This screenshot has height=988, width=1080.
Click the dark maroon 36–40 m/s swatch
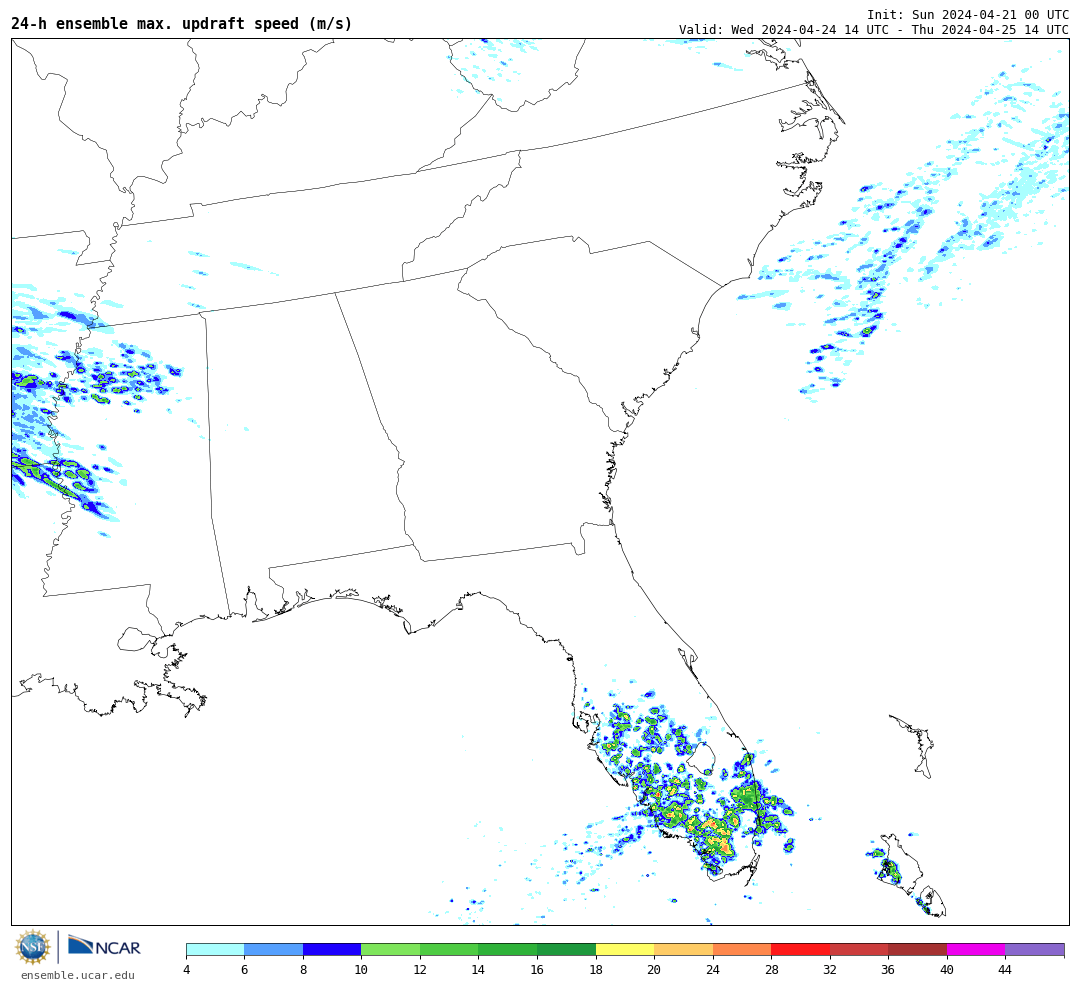[x=917, y=949]
